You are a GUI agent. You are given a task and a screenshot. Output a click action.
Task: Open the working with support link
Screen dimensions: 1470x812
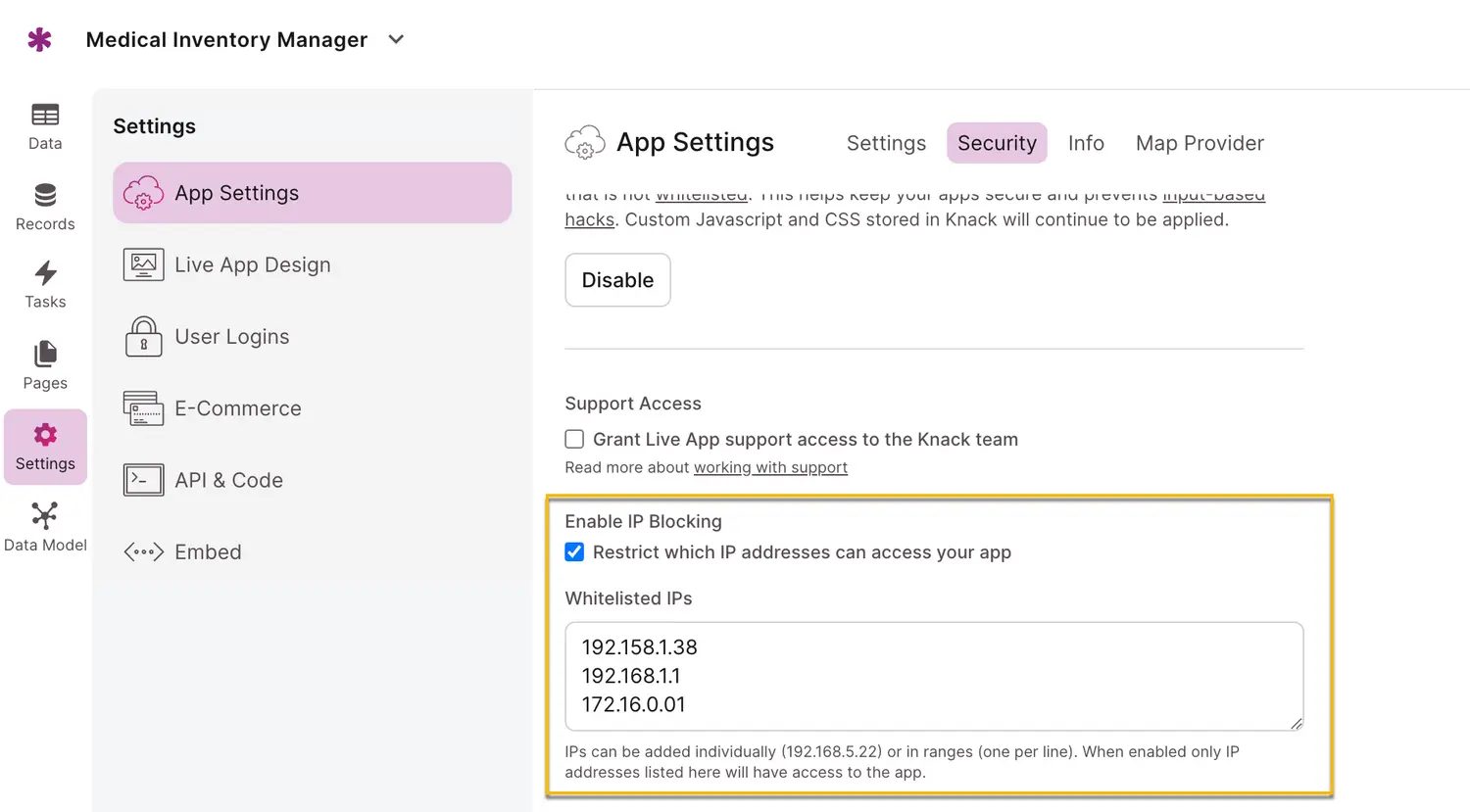[x=770, y=468]
